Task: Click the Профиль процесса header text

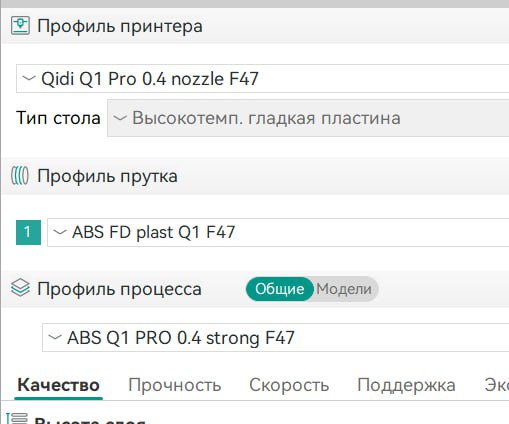Action: (x=119, y=289)
